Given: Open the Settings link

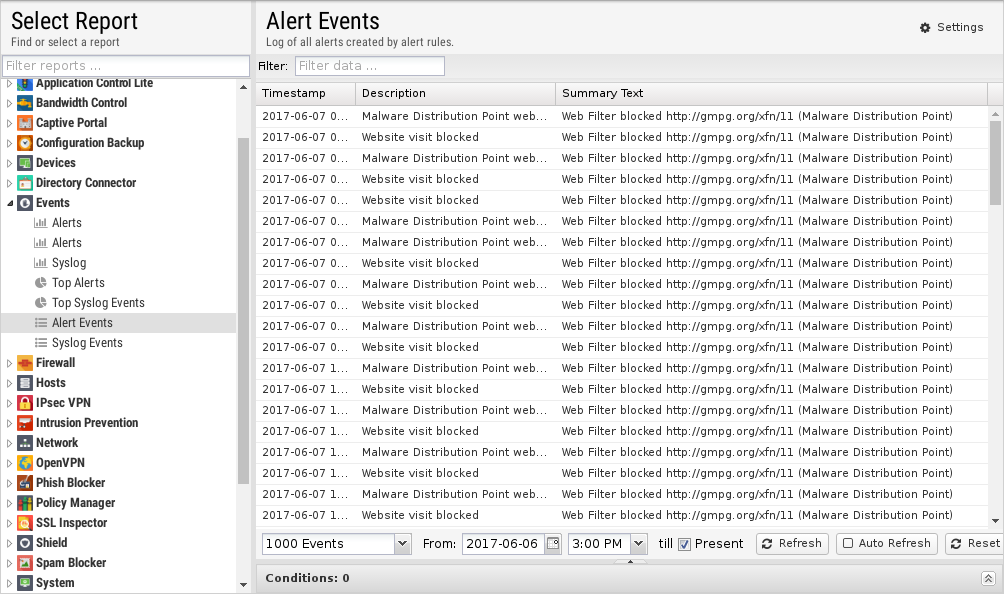Looking at the screenshot, I should 951,27.
